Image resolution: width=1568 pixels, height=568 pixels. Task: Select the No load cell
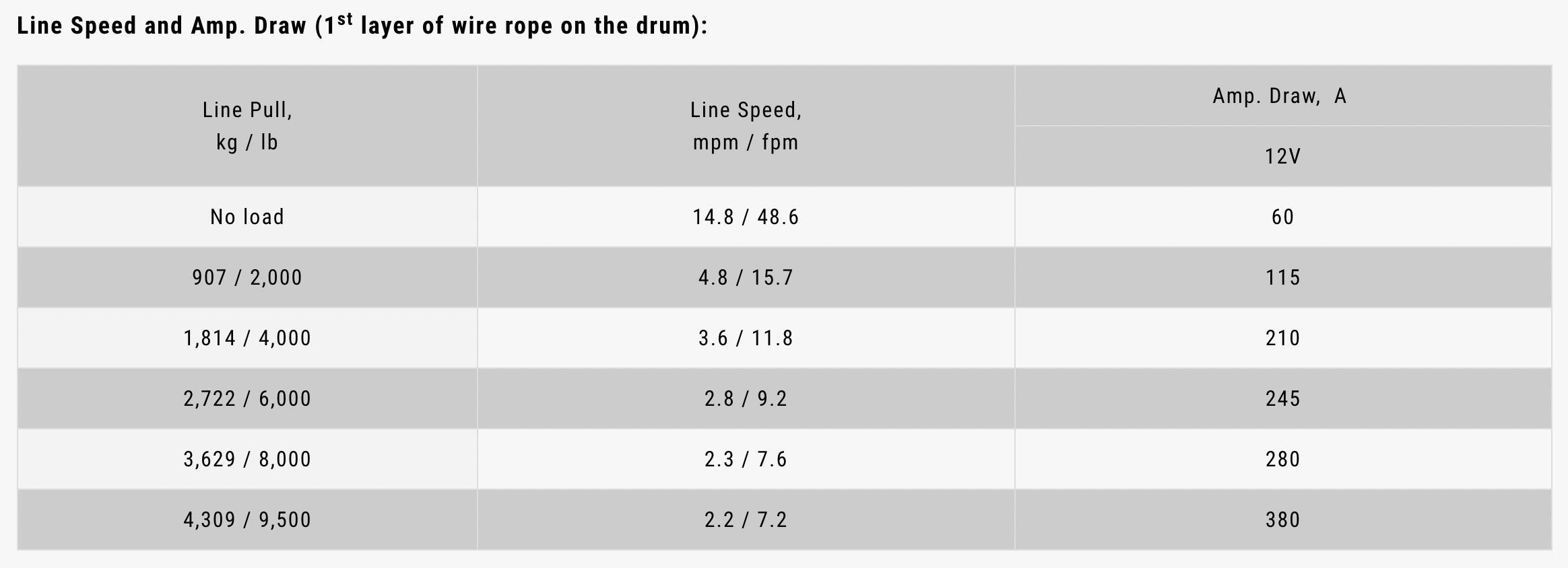(247, 217)
